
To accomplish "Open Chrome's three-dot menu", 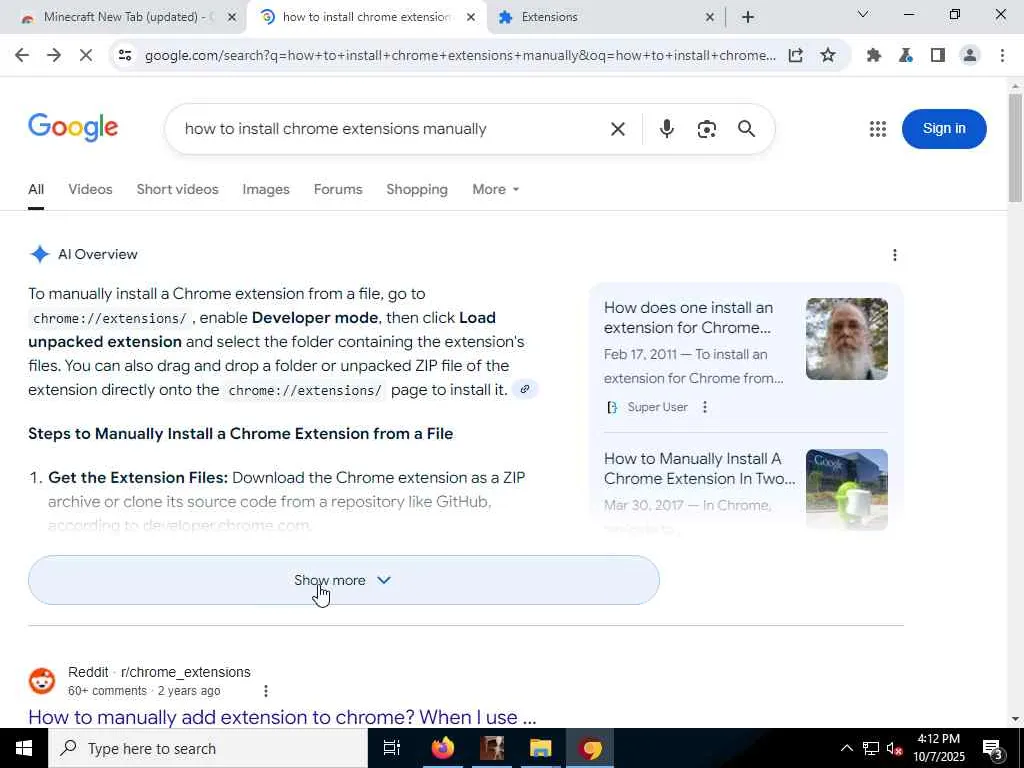I will point(1002,56).
